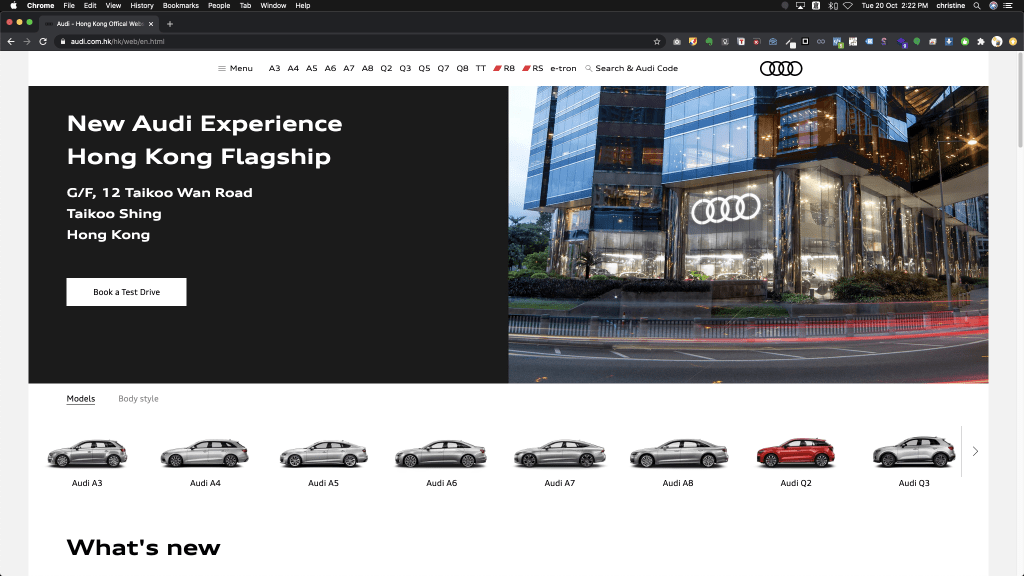Image resolution: width=1024 pixels, height=576 pixels.
Task: Click the flagship showroom hero photo
Action: click(x=748, y=234)
